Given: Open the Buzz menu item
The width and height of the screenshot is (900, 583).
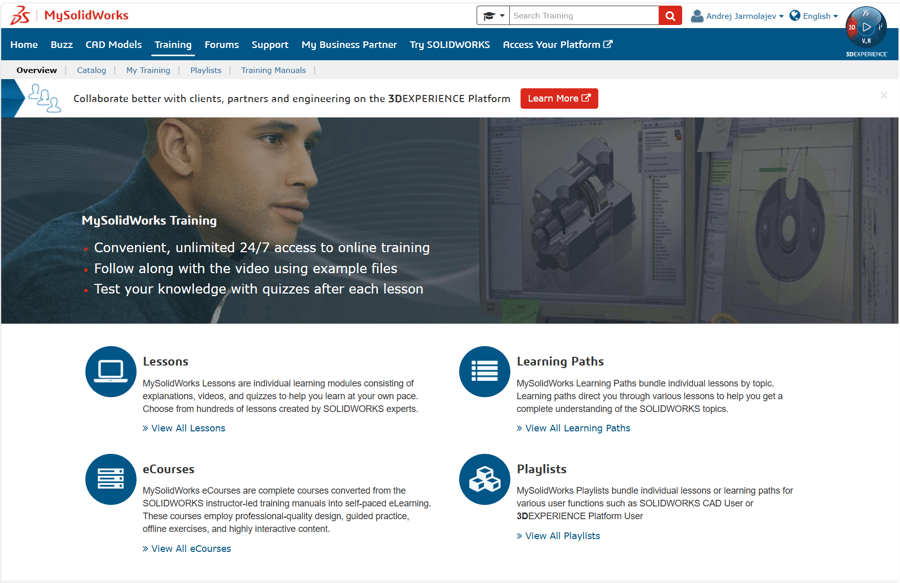Looking at the screenshot, I should tap(61, 44).
